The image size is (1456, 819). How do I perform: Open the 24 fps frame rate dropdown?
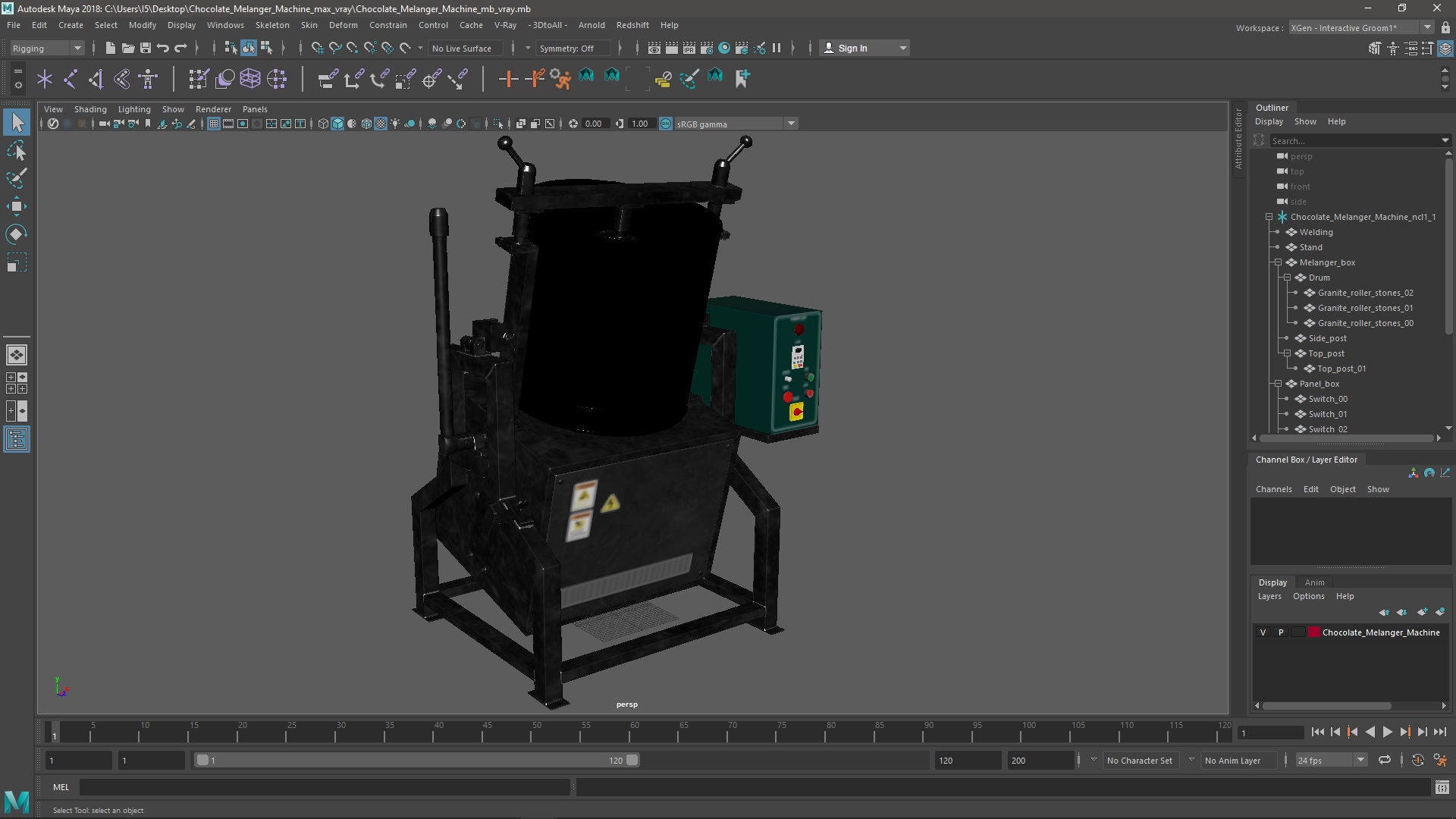1330,760
